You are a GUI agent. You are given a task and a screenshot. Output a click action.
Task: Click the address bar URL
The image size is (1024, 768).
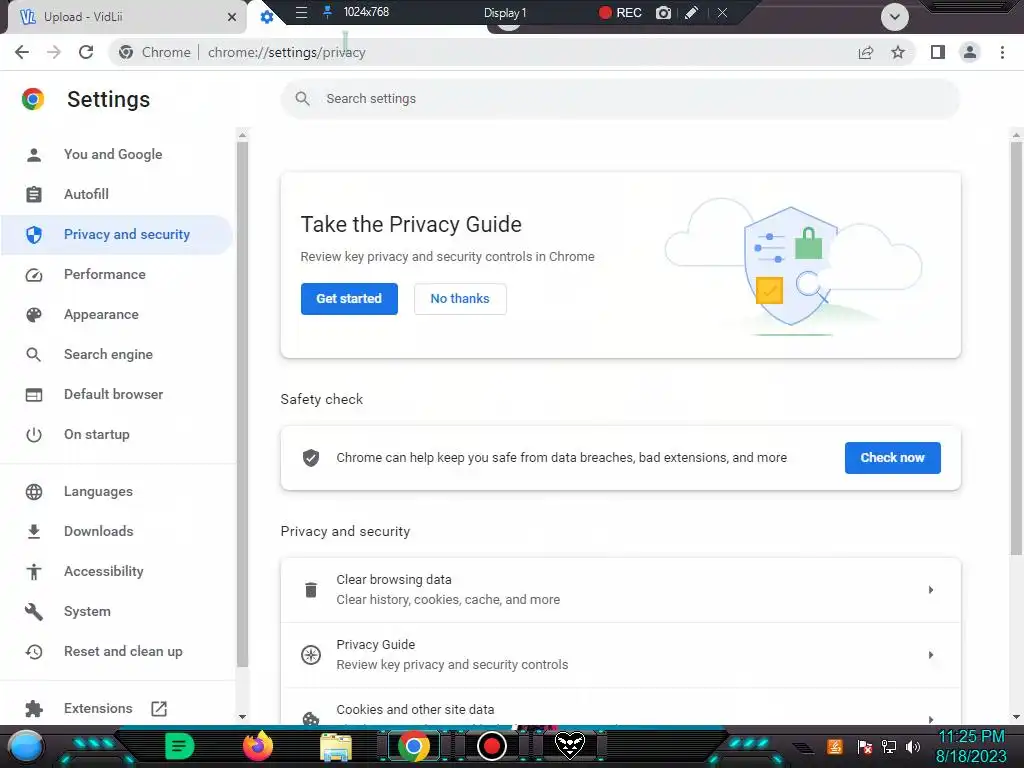286,52
